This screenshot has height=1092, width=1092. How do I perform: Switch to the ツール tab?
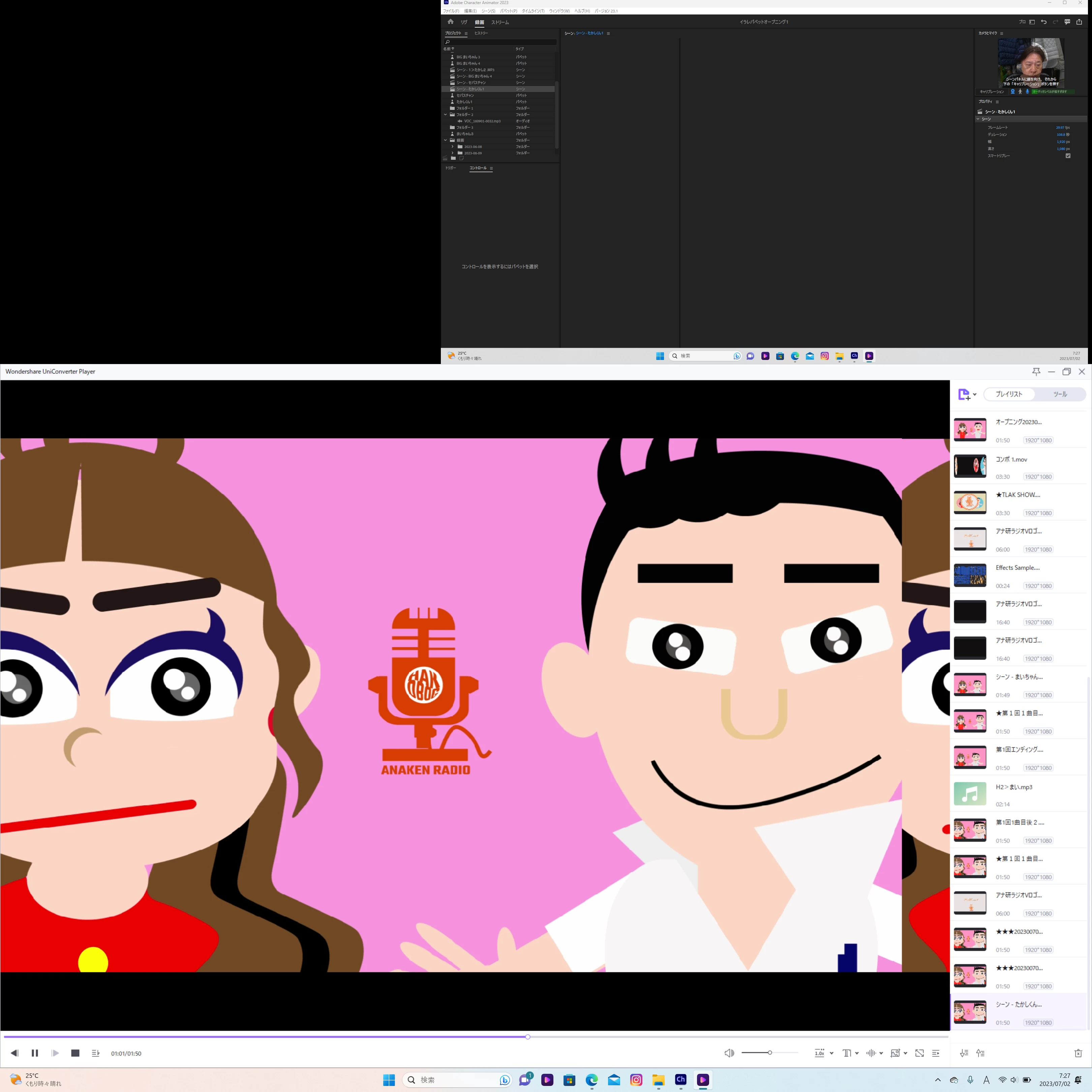click(x=1060, y=395)
